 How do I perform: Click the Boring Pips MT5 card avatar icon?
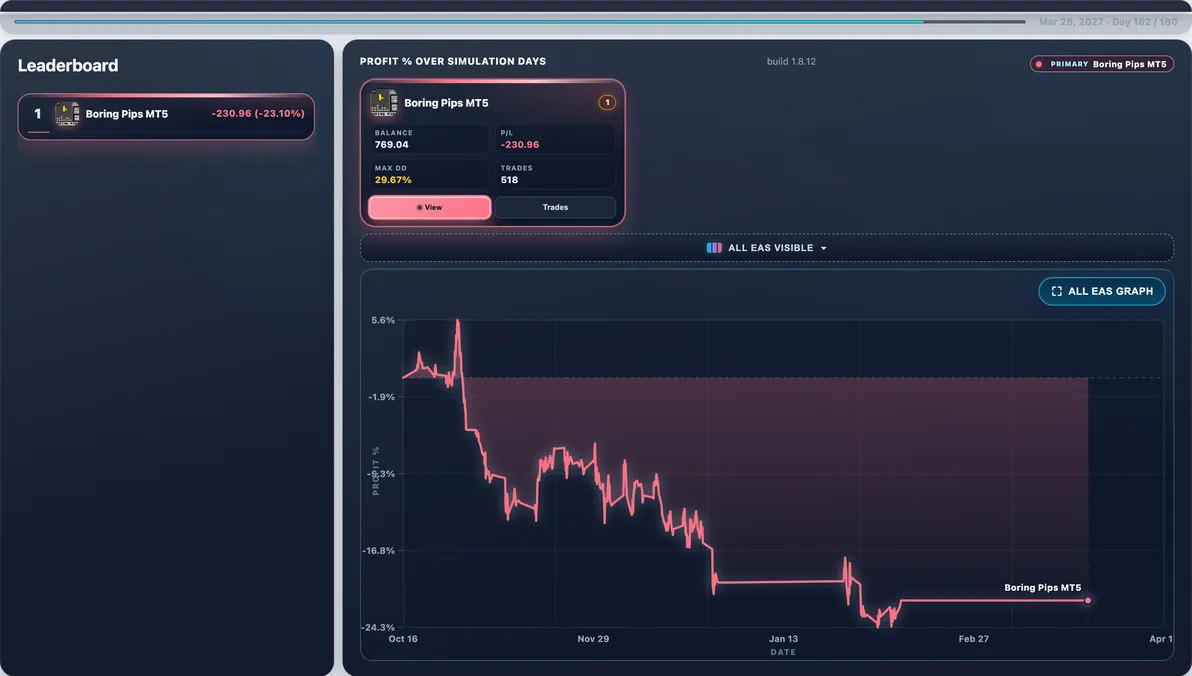click(x=383, y=103)
